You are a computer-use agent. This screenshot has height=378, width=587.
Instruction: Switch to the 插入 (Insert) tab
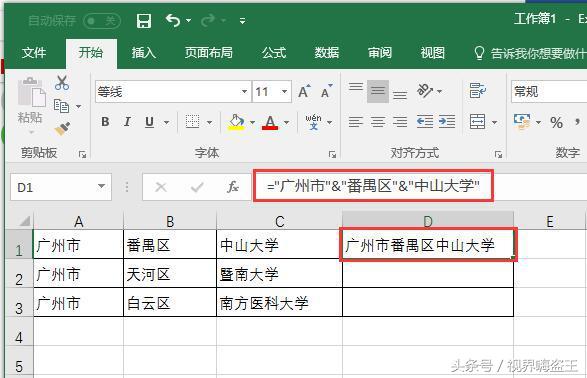click(x=144, y=53)
